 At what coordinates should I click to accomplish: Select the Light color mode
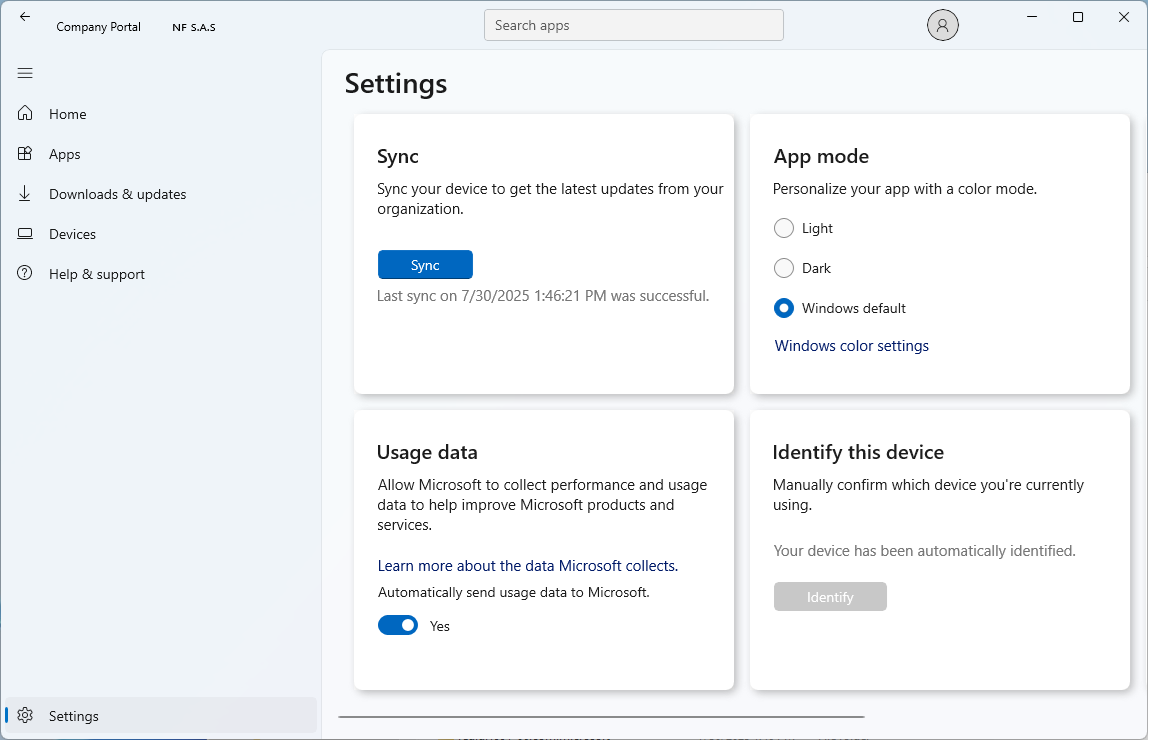[783, 228]
